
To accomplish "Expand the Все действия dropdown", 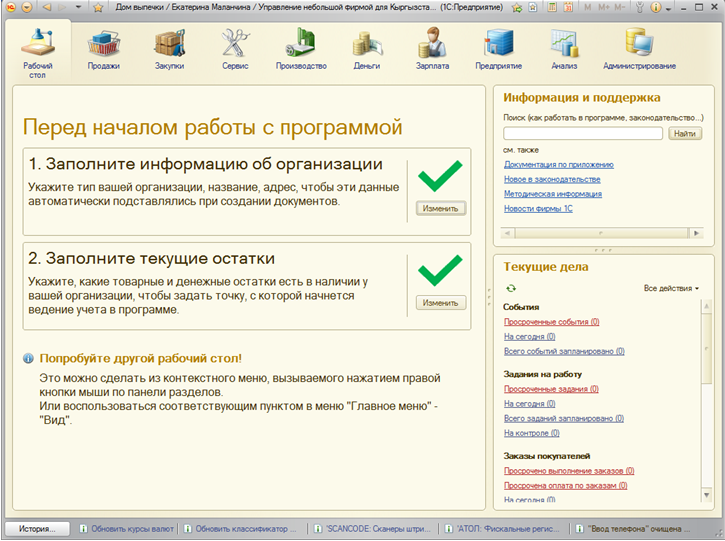I will [671, 288].
